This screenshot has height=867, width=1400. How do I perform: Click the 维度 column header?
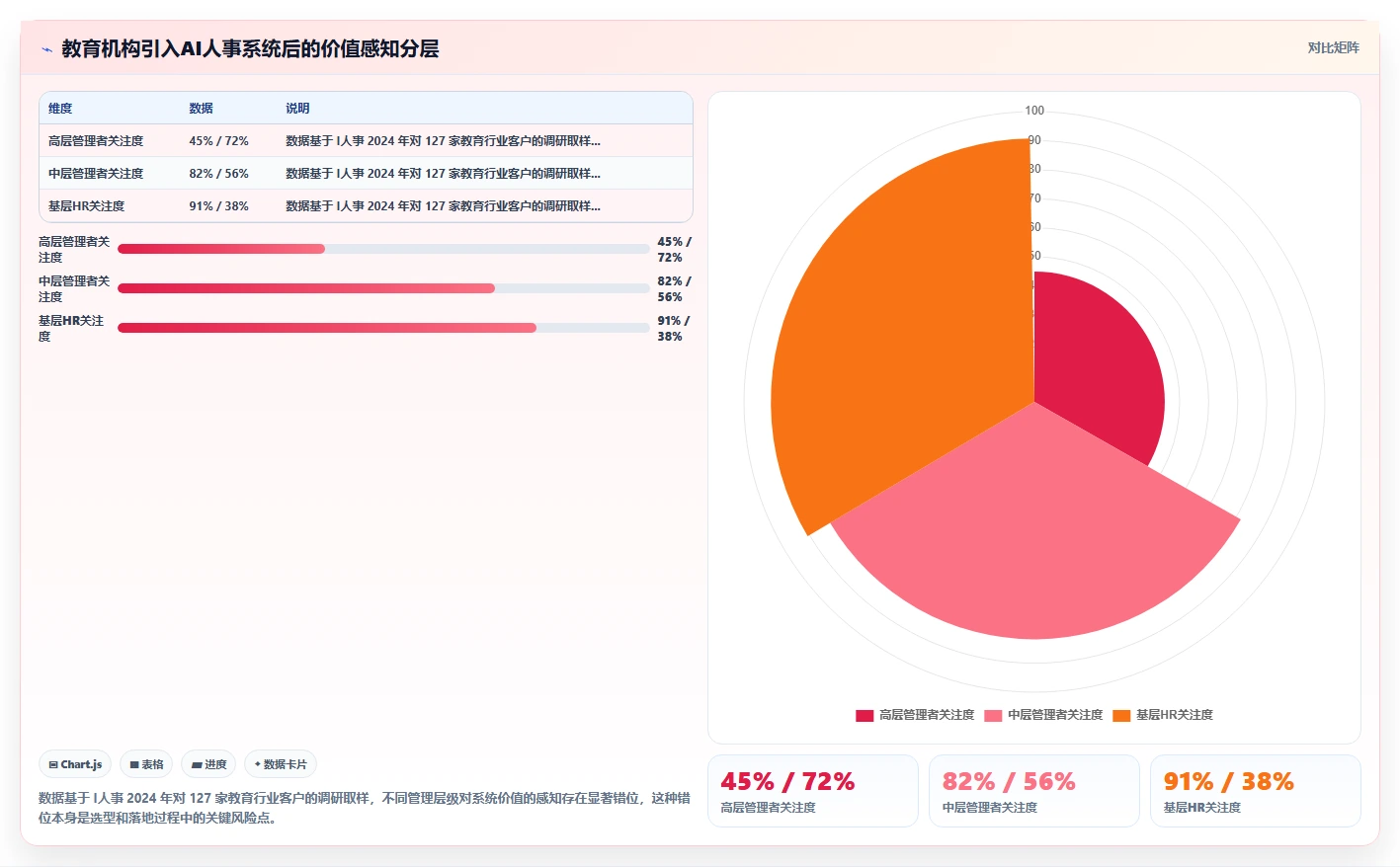click(60, 109)
